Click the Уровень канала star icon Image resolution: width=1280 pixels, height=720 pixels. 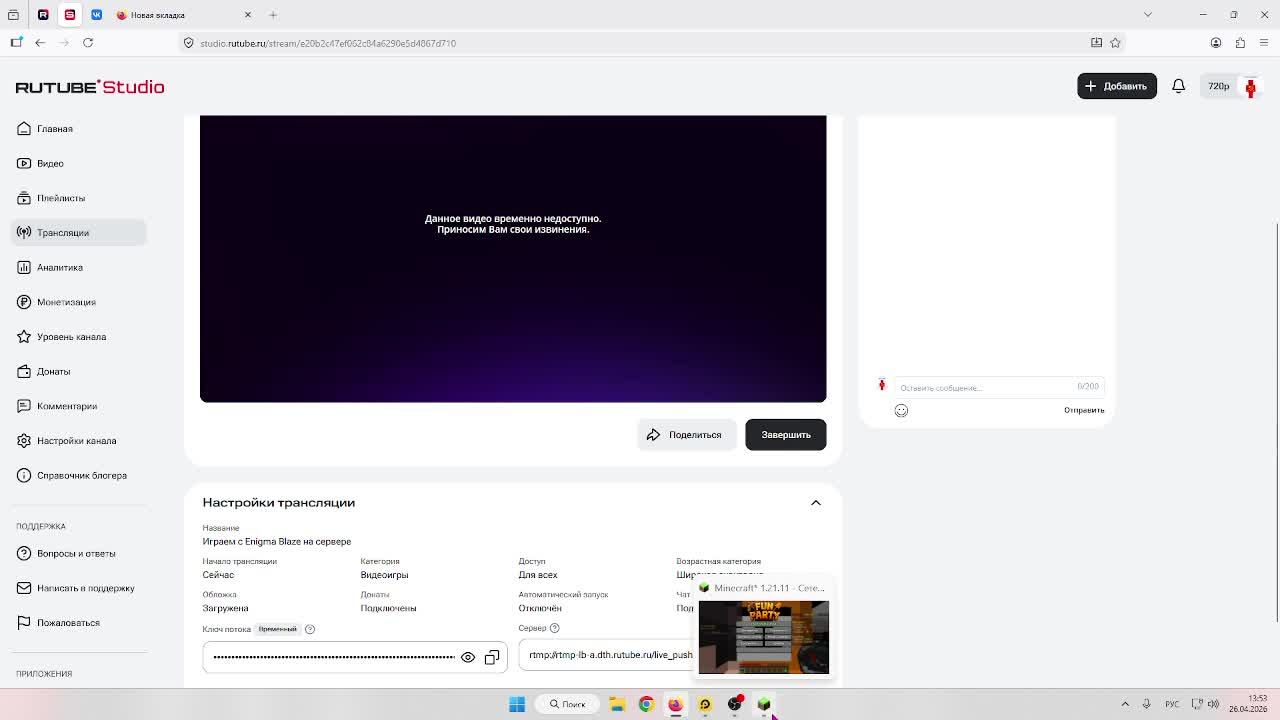tap(24, 337)
